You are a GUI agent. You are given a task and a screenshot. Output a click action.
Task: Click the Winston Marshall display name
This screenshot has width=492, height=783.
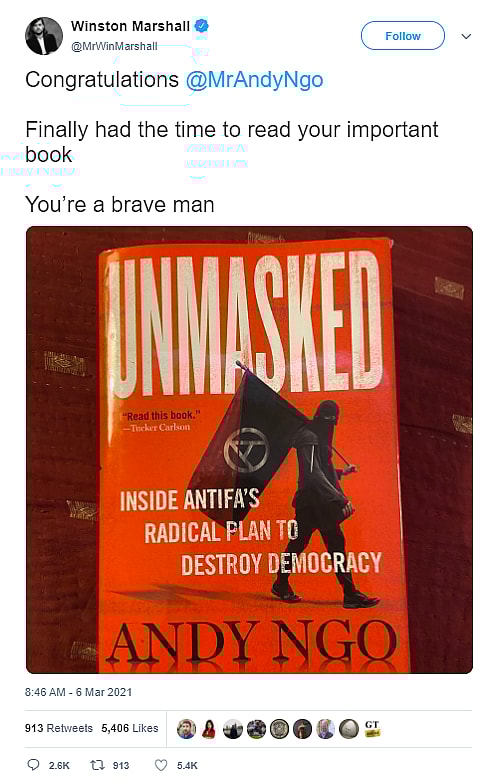[x=130, y=26]
